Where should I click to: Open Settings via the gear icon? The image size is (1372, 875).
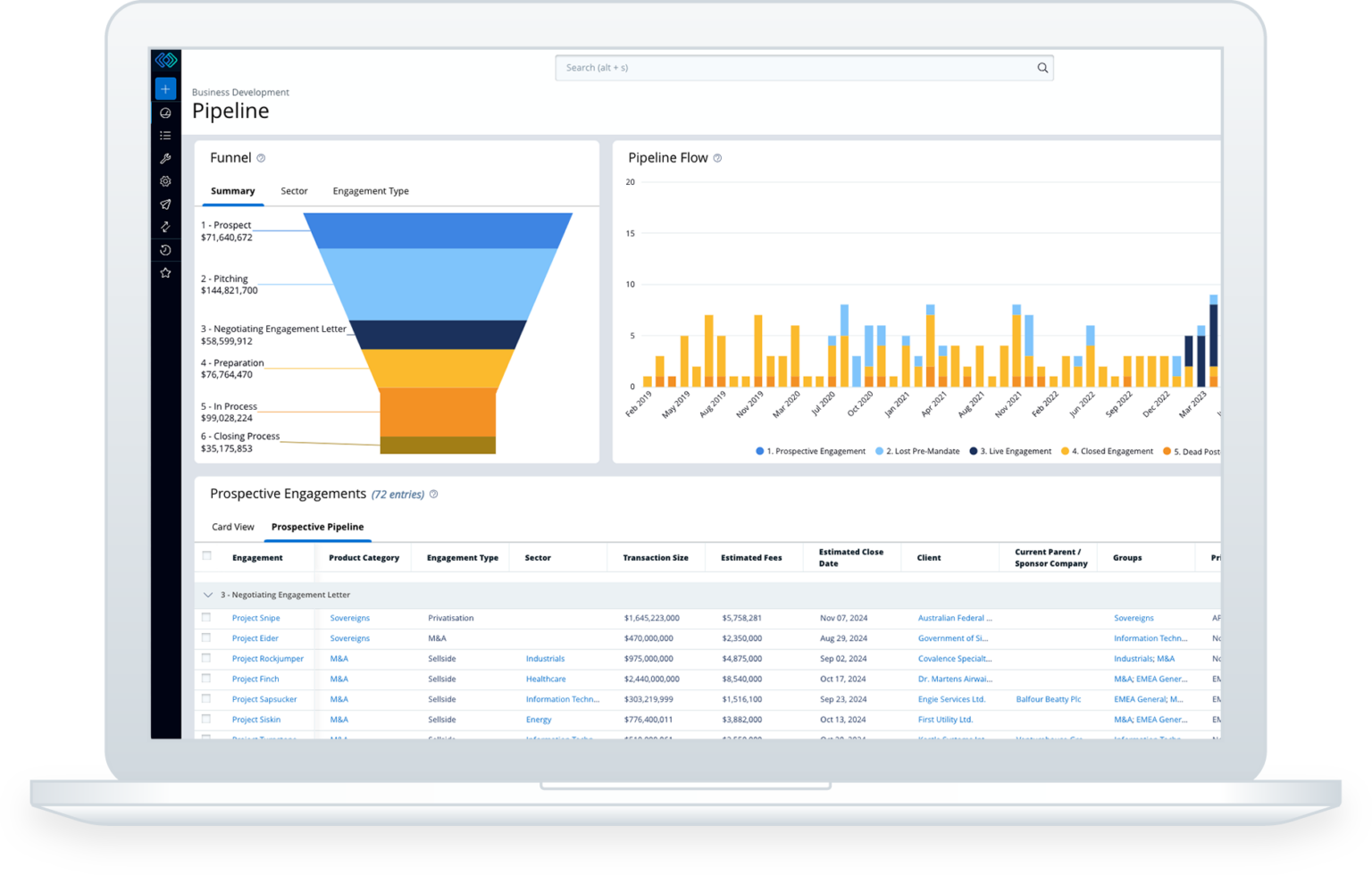[165, 180]
